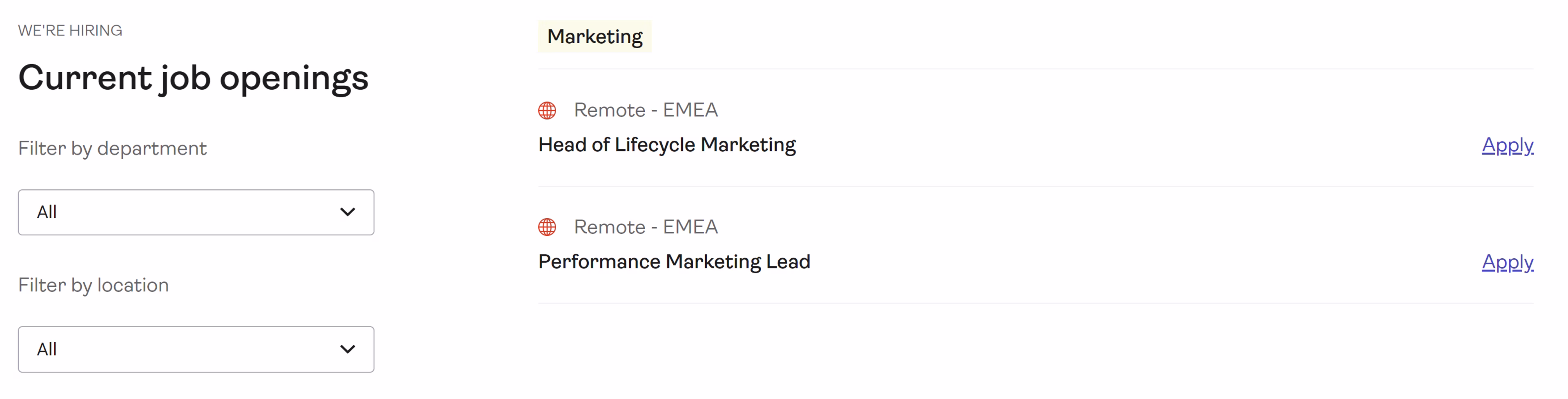Select the "All" value in the location filter

pyautogui.click(x=47, y=349)
